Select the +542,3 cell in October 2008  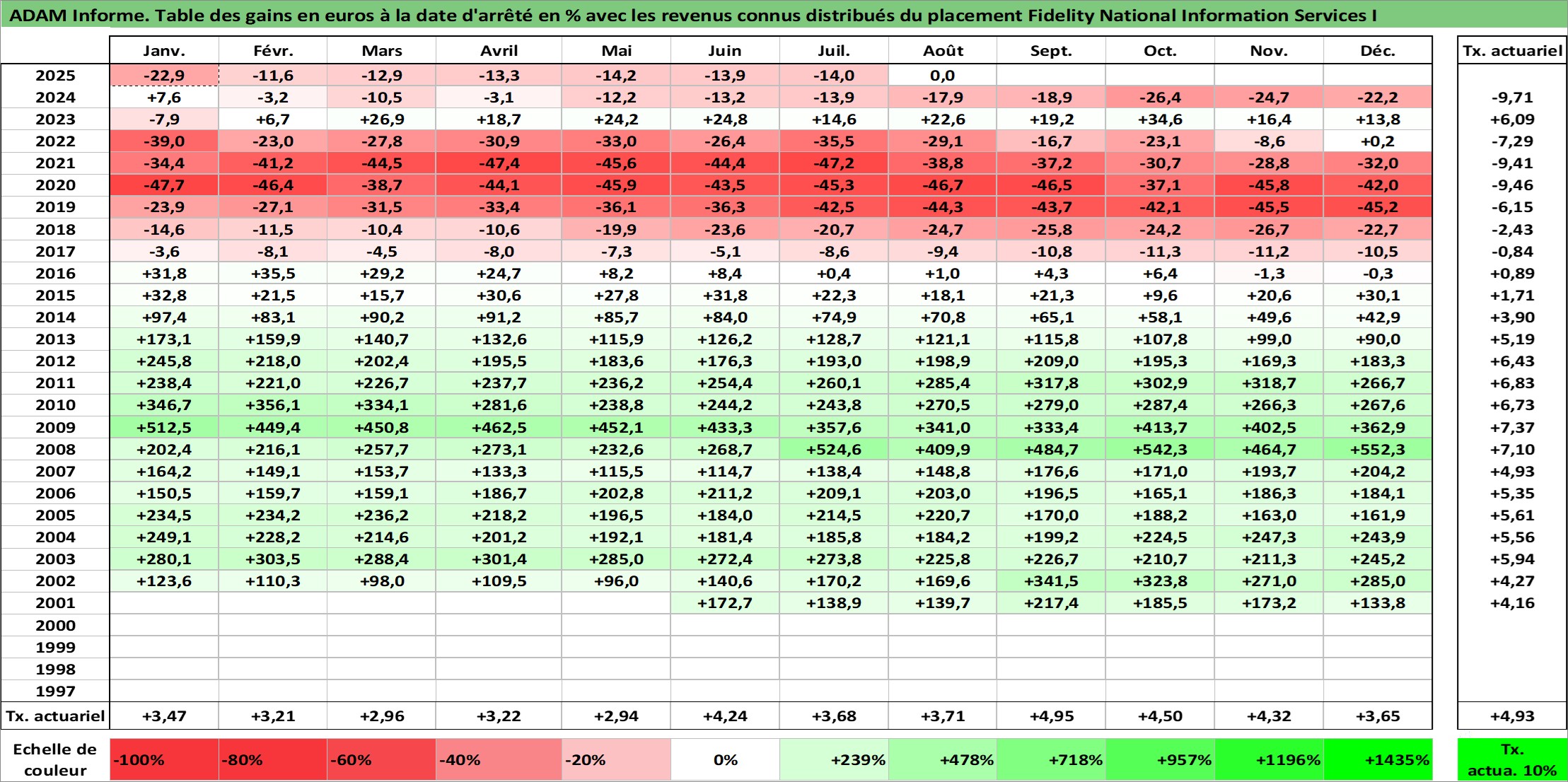pyautogui.click(x=1160, y=450)
